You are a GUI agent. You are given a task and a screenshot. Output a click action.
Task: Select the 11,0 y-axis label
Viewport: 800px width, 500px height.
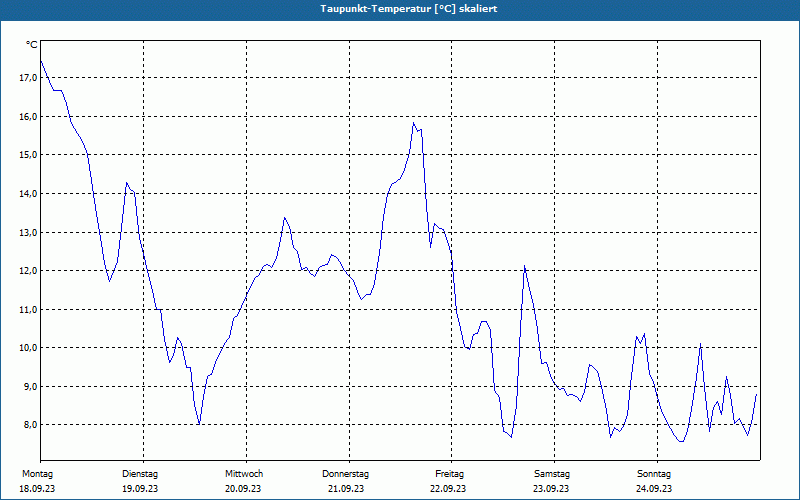[x=29, y=309]
